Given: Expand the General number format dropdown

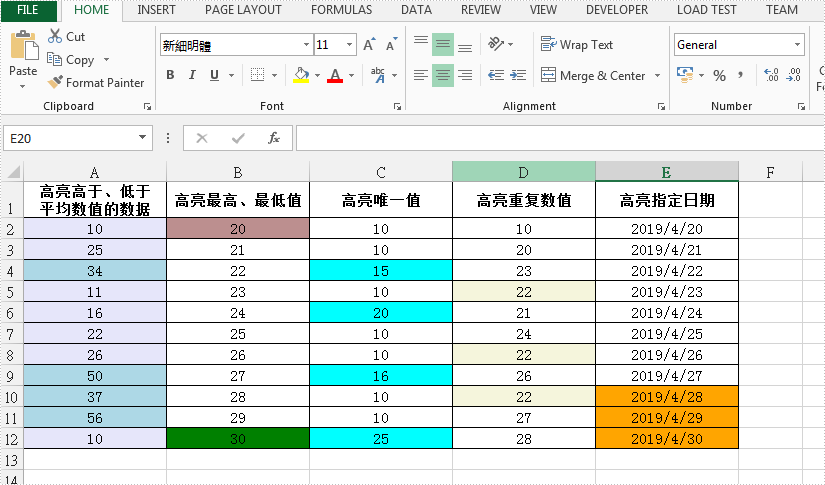Looking at the screenshot, I should click(x=797, y=45).
